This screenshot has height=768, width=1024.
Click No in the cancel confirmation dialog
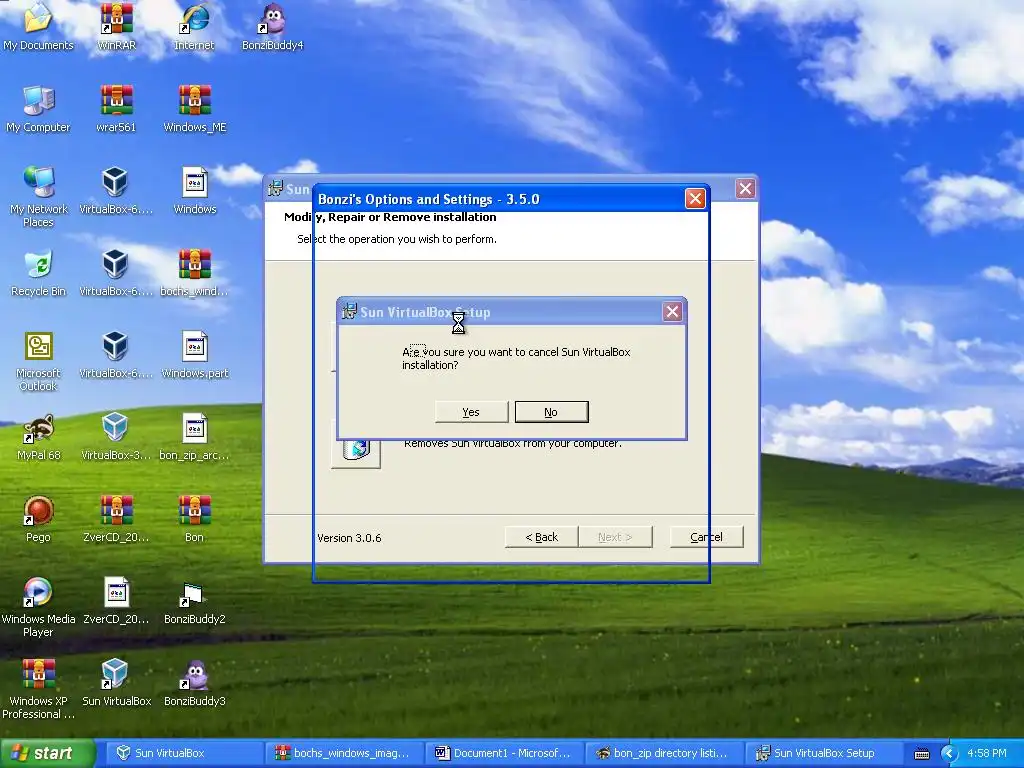(x=551, y=412)
